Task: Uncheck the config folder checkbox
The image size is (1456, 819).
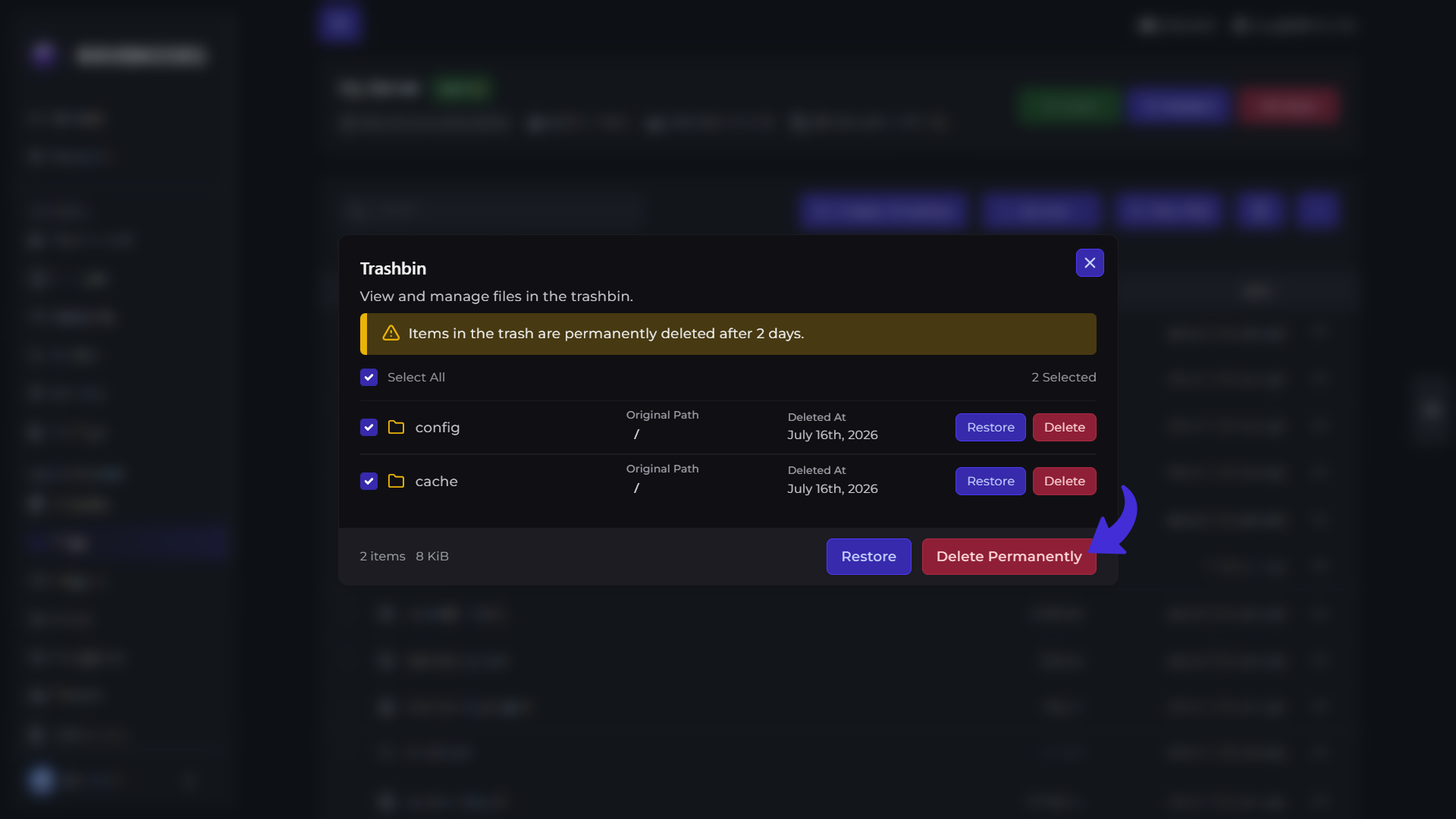Action: (369, 427)
